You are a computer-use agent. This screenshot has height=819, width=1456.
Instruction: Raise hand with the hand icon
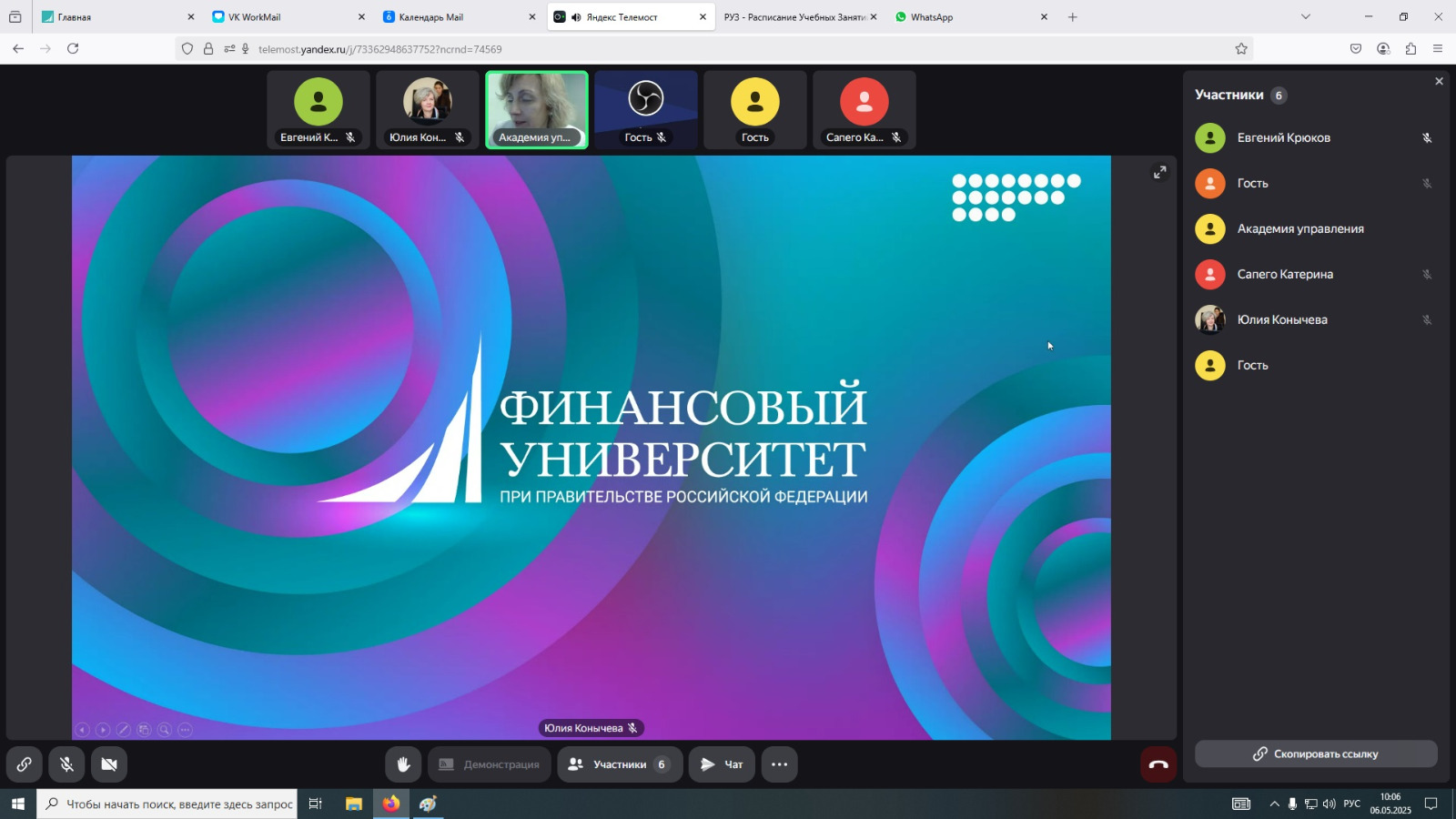[x=403, y=764]
